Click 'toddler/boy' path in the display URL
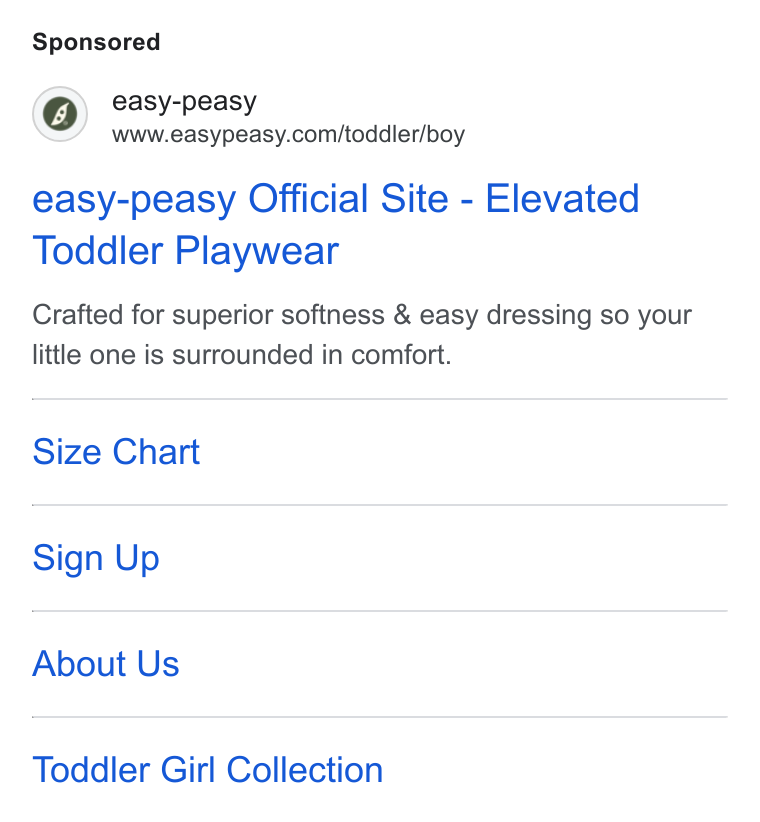Image resolution: width=760 pixels, height=822 pixels. pos(405,135)
